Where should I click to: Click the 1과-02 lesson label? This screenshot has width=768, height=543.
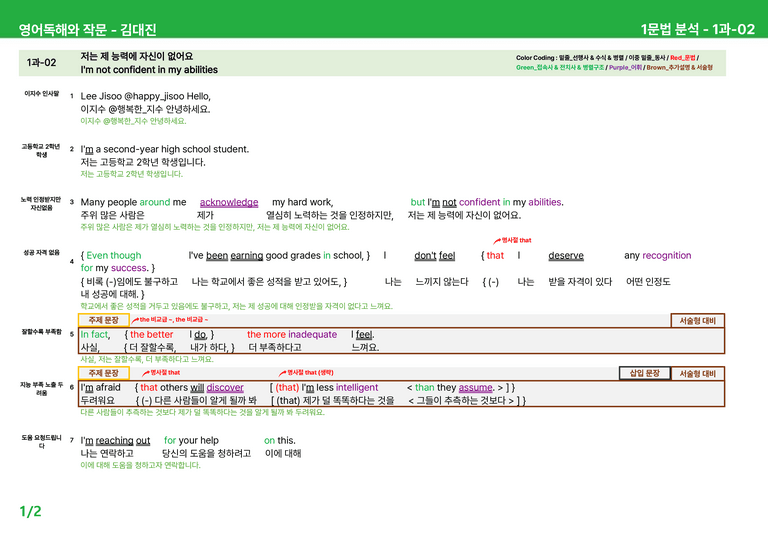(x=42, y=63)
